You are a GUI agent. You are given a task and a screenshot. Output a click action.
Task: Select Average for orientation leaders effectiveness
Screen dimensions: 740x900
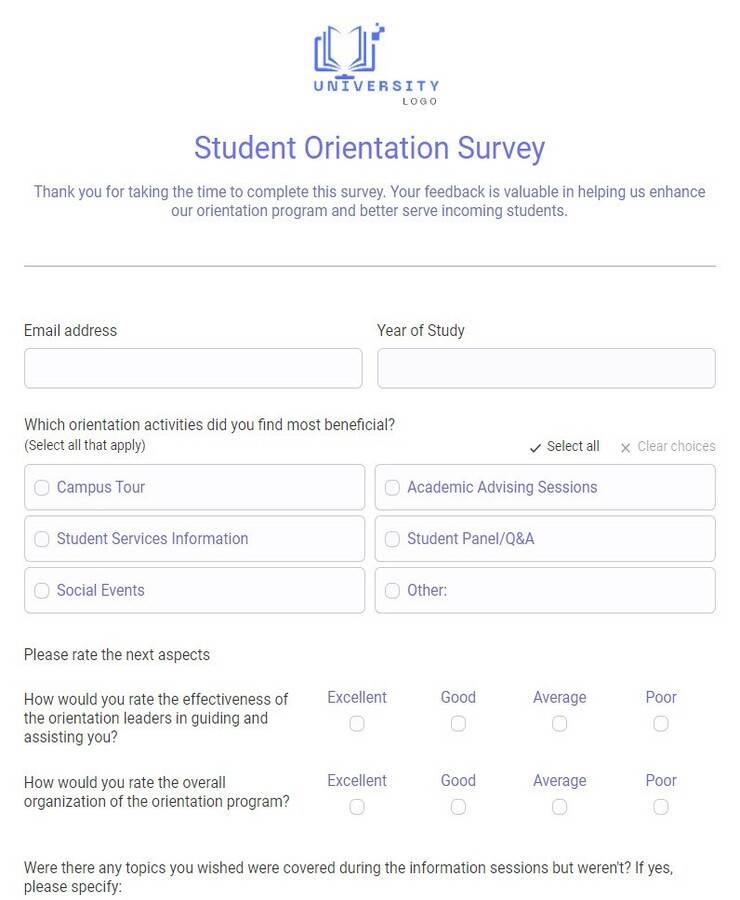click(x=560, y=723)
